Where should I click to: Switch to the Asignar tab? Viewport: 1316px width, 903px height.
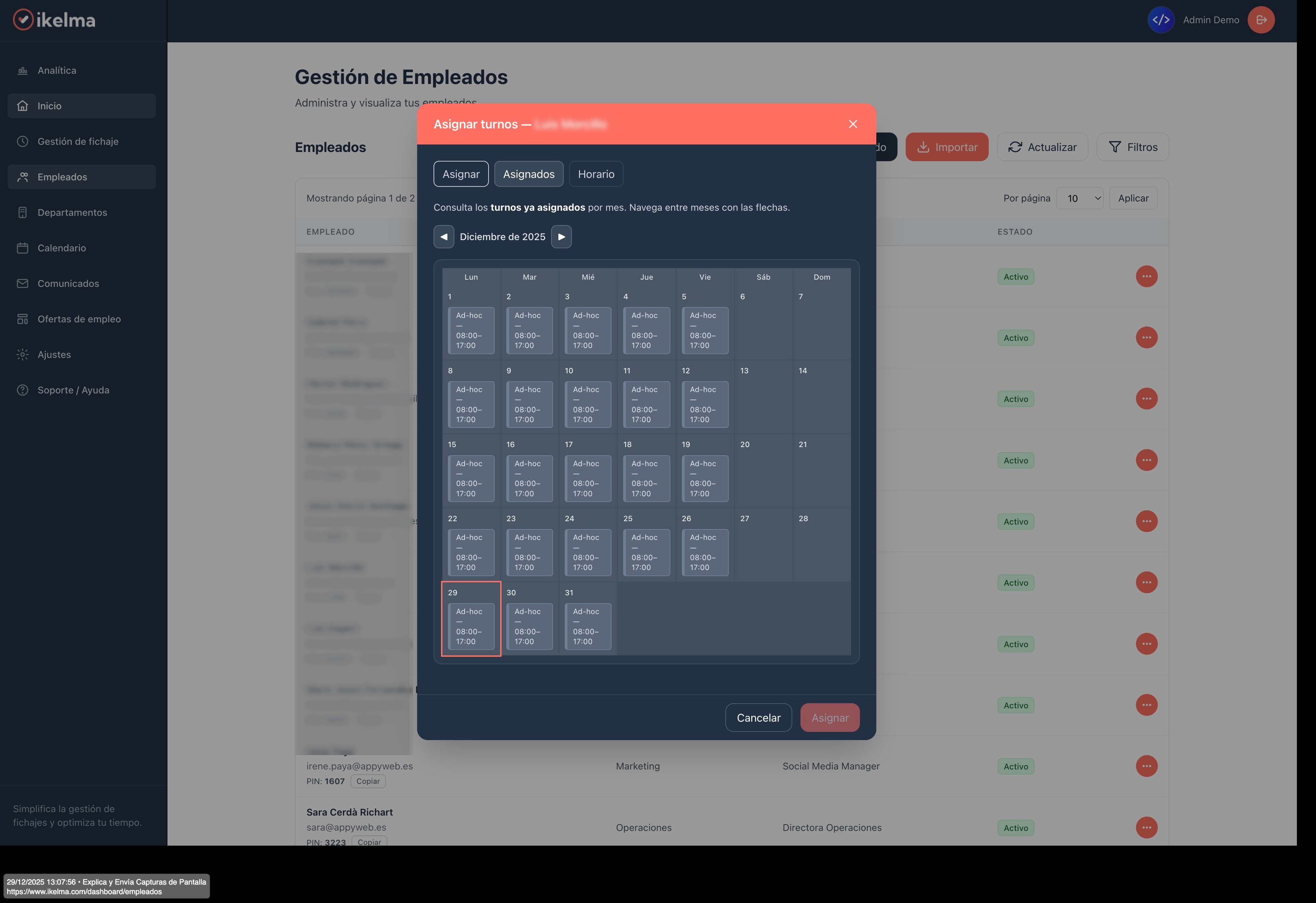[461, 174]
